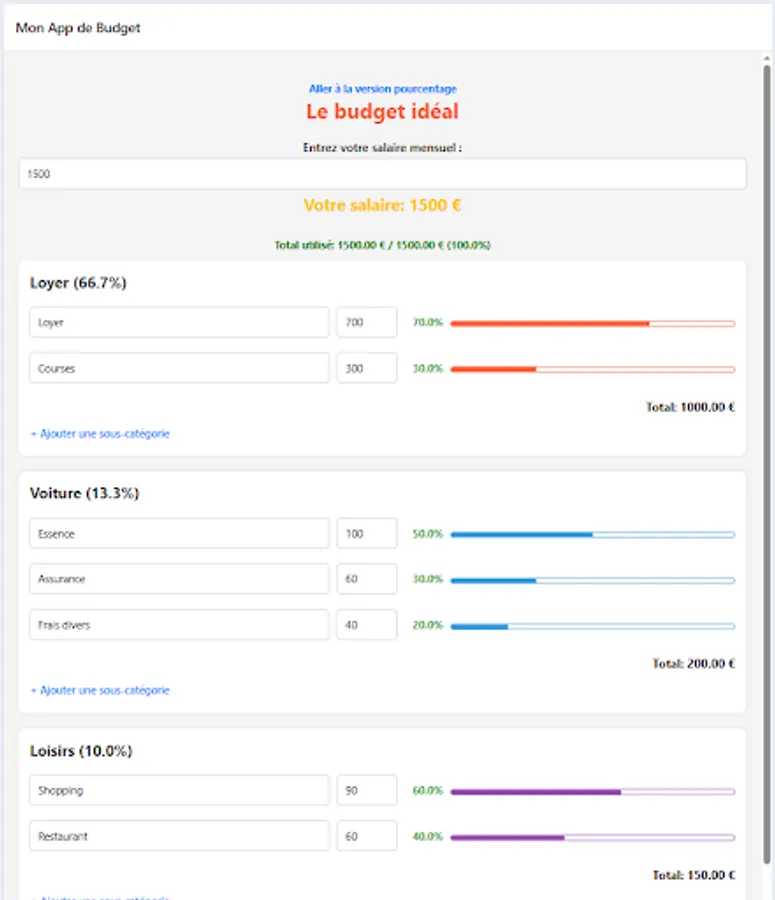Viewport: 775px width, 900px height.
Task: Click the blue Essence 50% progress bar
Action: [x=592, y=534]
